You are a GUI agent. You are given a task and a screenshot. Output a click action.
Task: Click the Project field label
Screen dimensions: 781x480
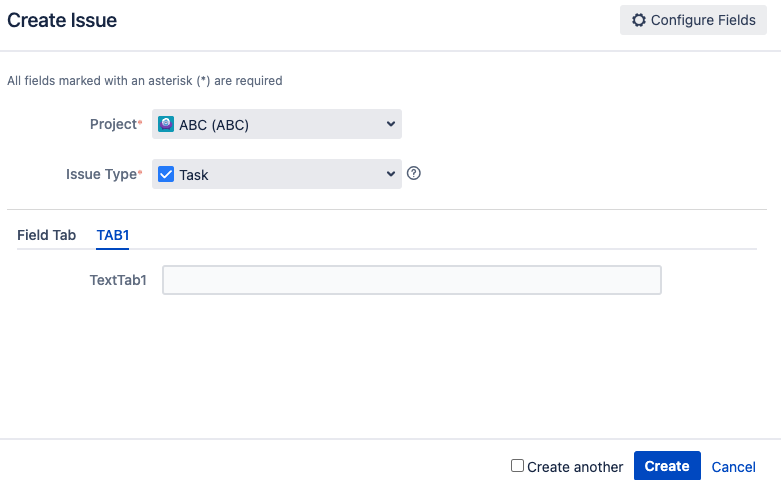point(112,124)
